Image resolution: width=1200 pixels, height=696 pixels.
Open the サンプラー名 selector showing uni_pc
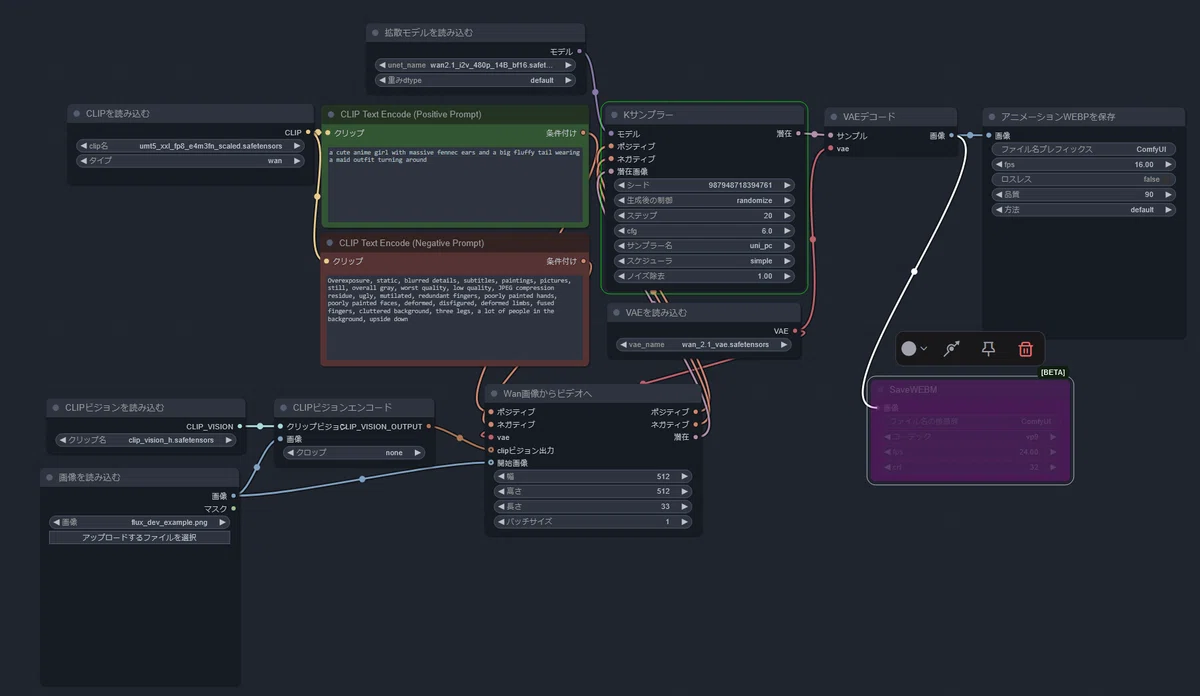(x=704, y=246)
